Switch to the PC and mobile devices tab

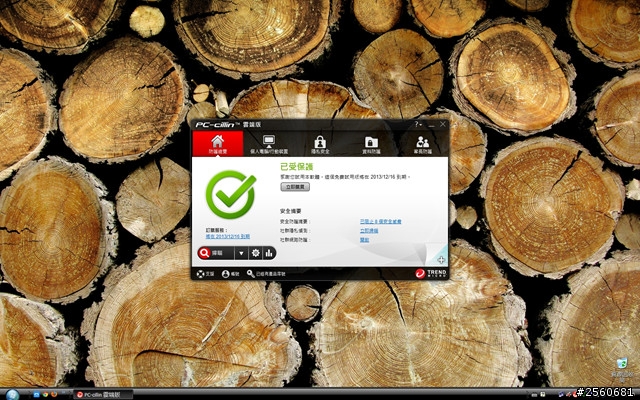(x=269, y=144)
